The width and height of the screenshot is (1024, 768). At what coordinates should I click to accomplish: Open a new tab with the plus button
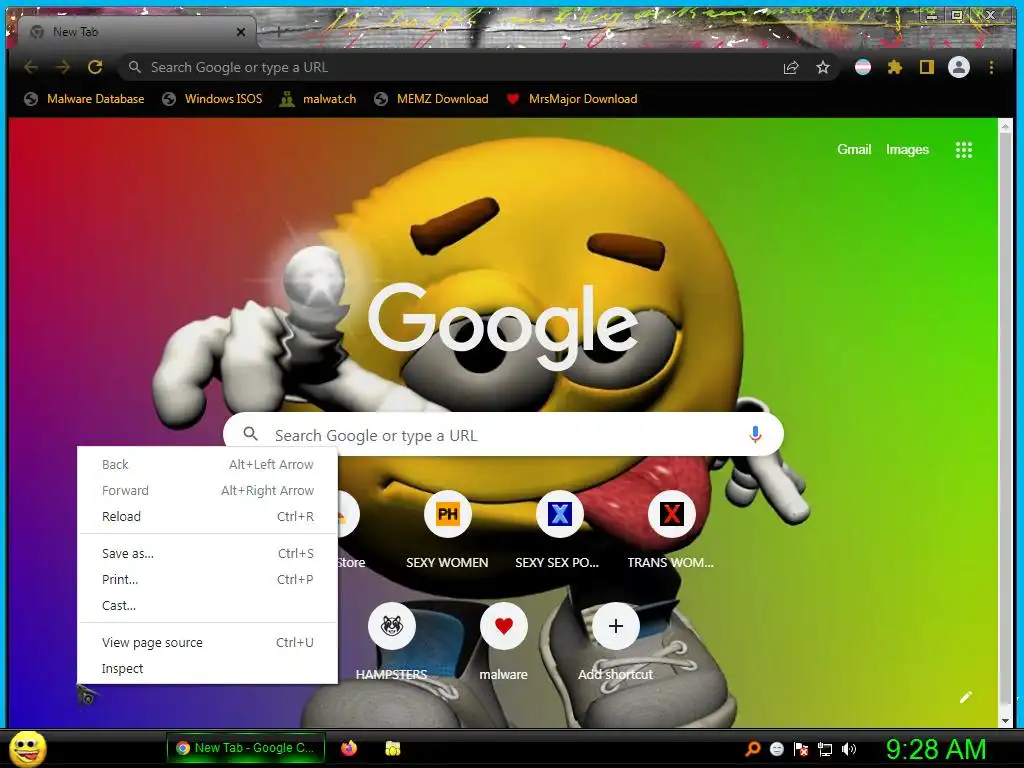(x=279, y=31)
